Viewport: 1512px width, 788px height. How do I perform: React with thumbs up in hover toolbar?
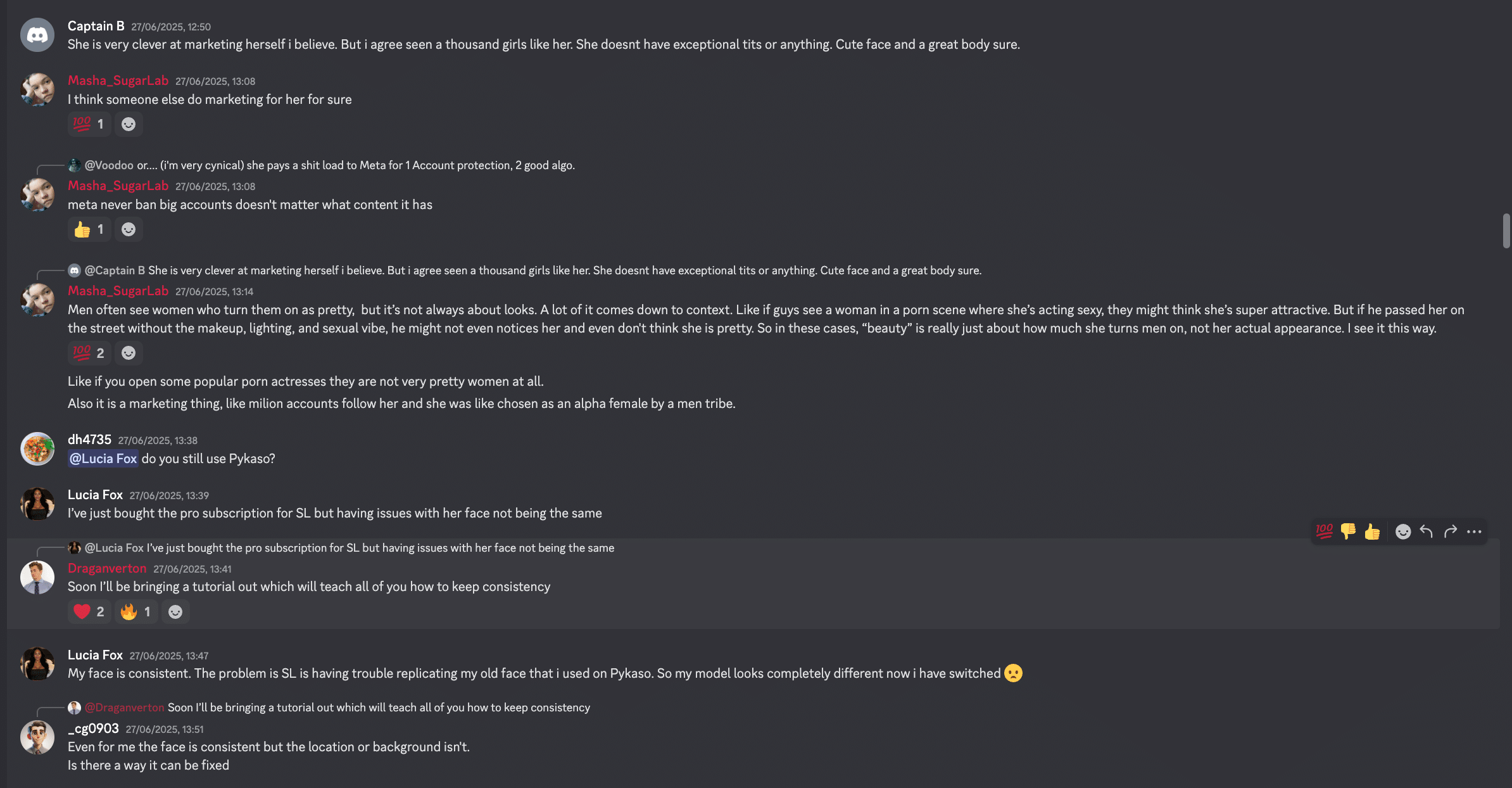coord(1372,531)
